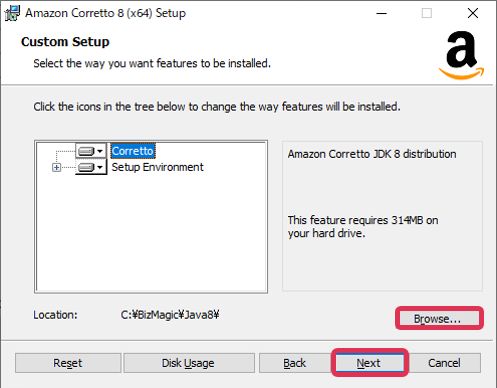Click the install location path C:¥BizMagic¥Java8¥
497x388 pixels.
click(170, 315)
